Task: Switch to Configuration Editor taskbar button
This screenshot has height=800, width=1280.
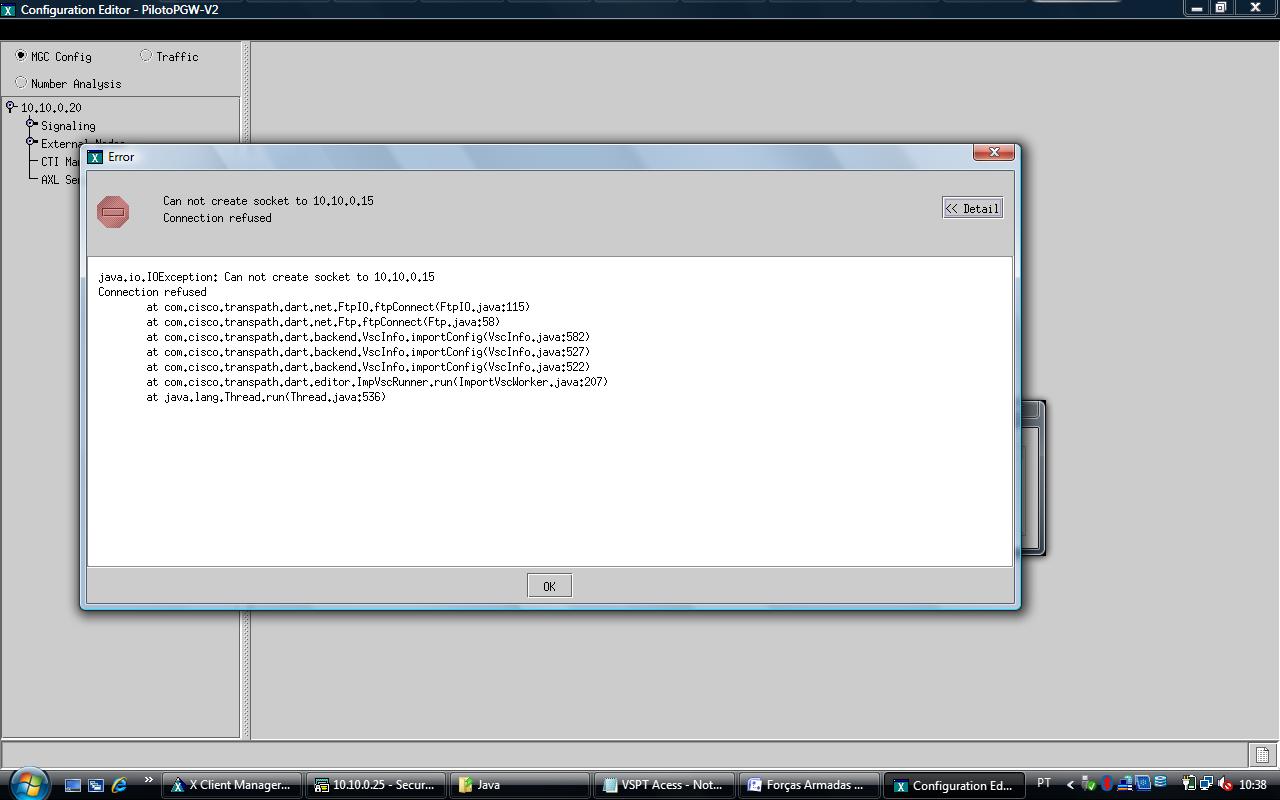Action: coord(953,785)
